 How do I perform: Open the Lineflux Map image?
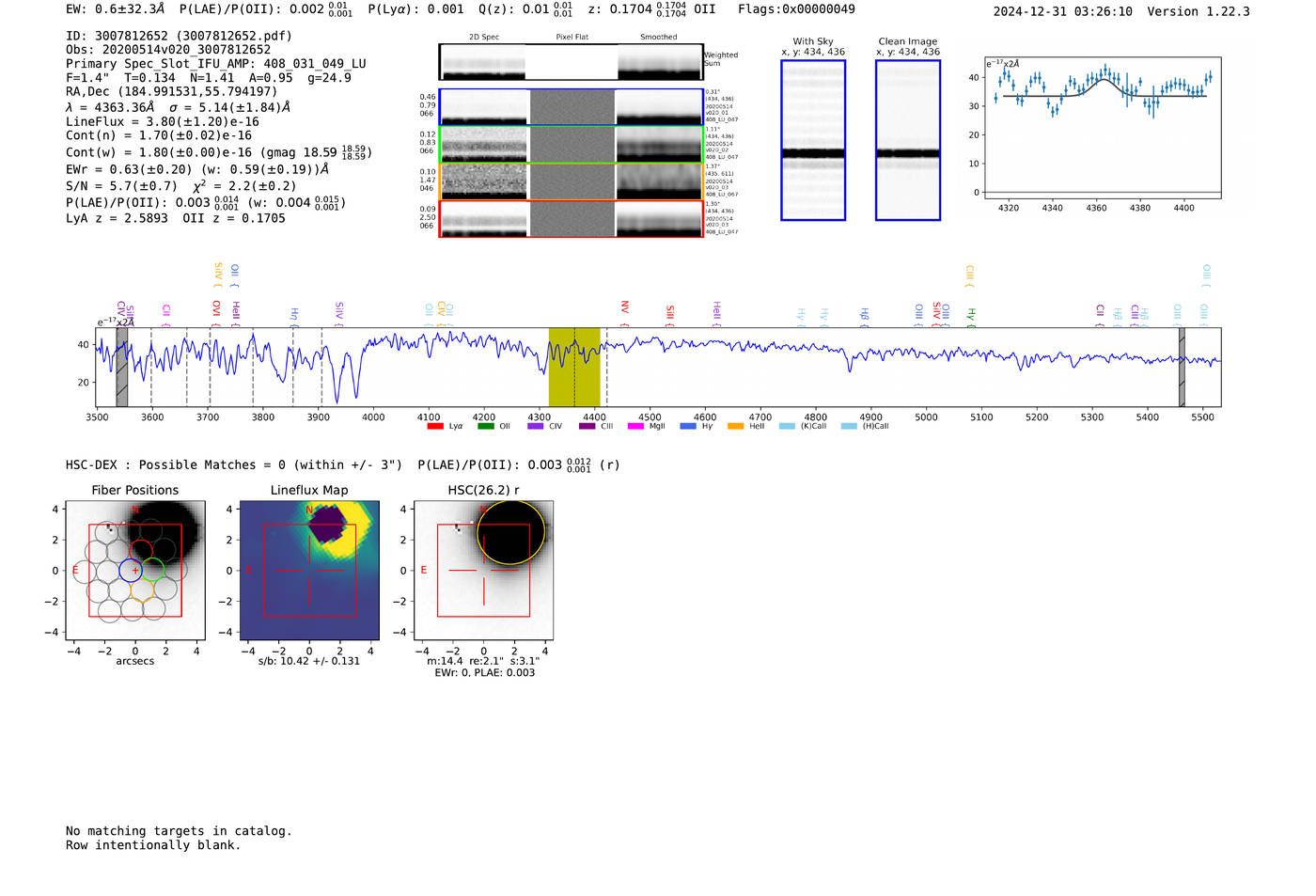click(309, 571)
